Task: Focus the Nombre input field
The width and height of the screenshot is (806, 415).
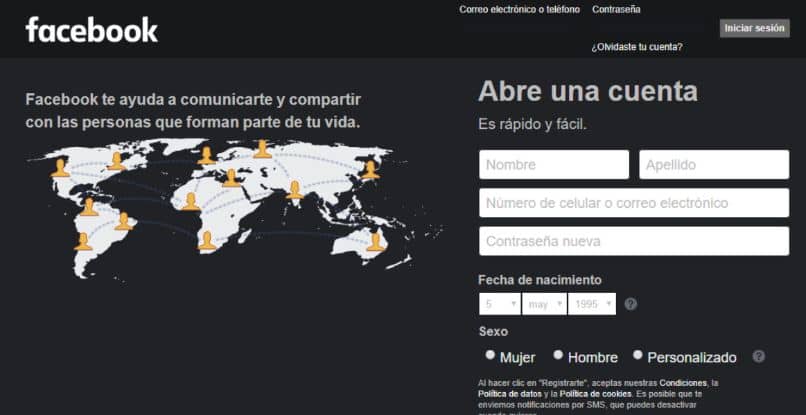Action: coord(554,165)
